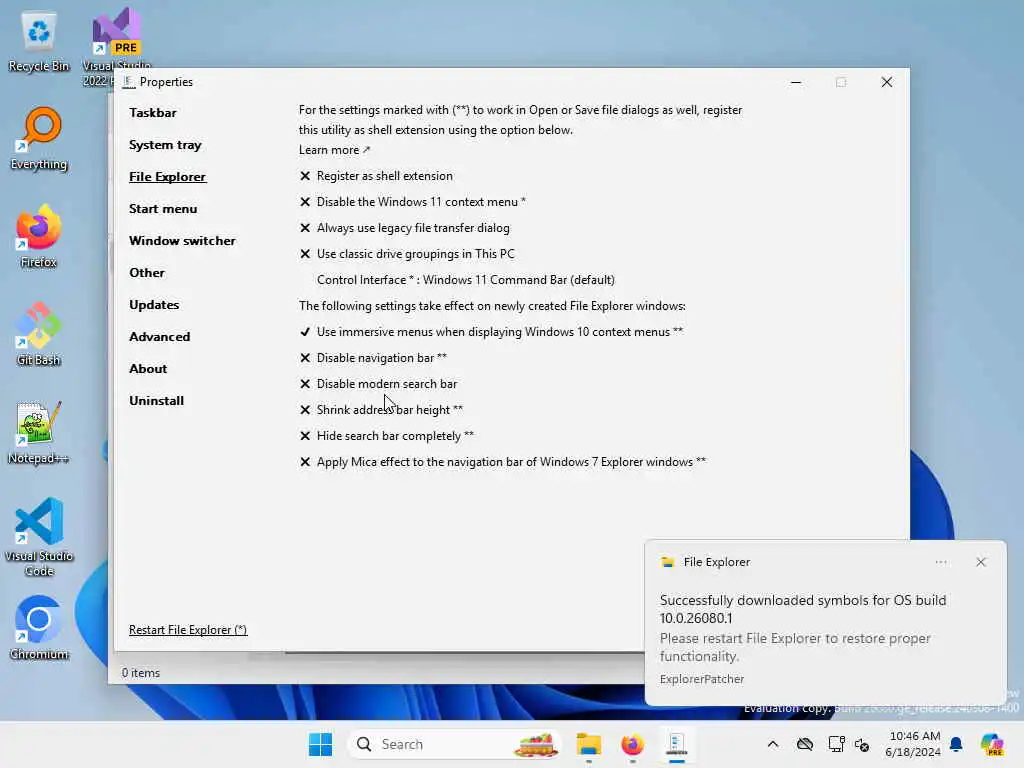Toggle Use immersive menus for Windows 10 context menus
Screen dimensions: 1024x768
491,332
